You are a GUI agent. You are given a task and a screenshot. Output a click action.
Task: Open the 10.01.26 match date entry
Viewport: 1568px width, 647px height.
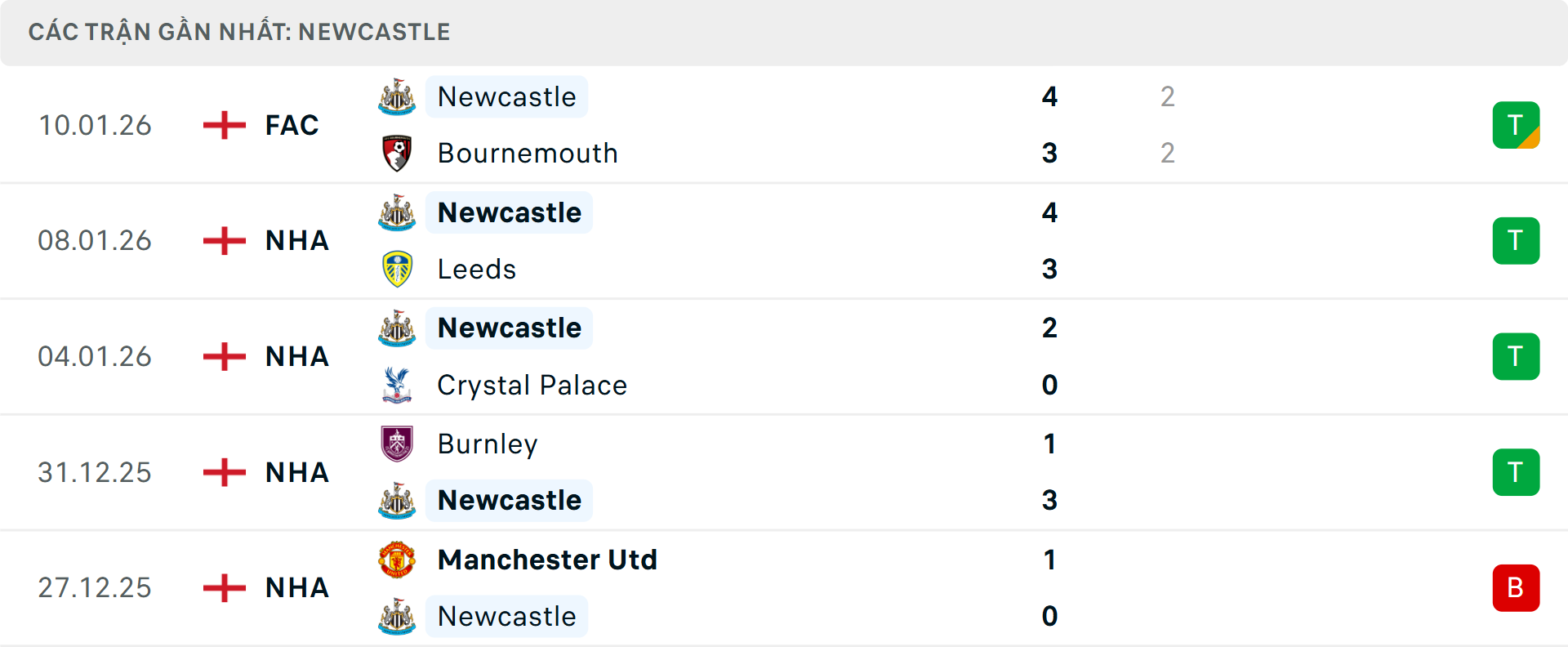pyautogui.click(x=95, y=125)
